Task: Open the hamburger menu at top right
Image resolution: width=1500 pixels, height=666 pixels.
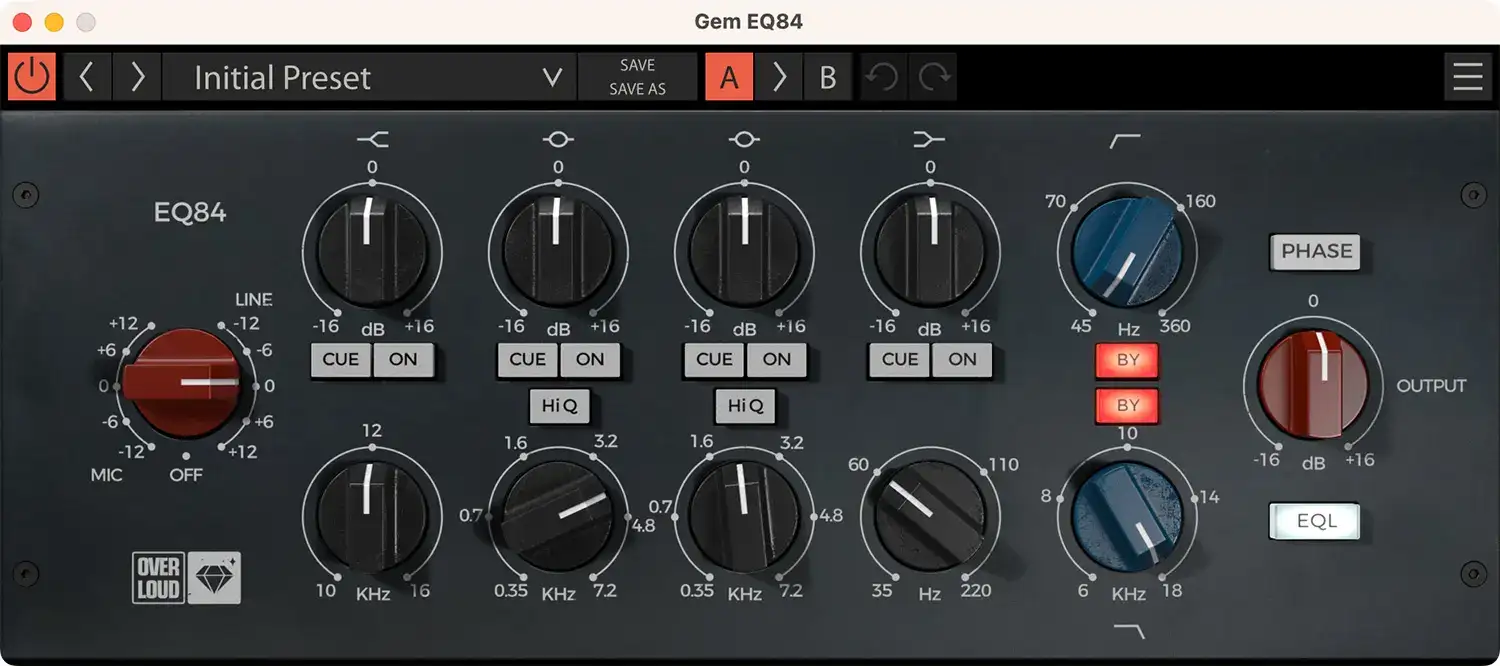Action: (x=1468, y=76)
